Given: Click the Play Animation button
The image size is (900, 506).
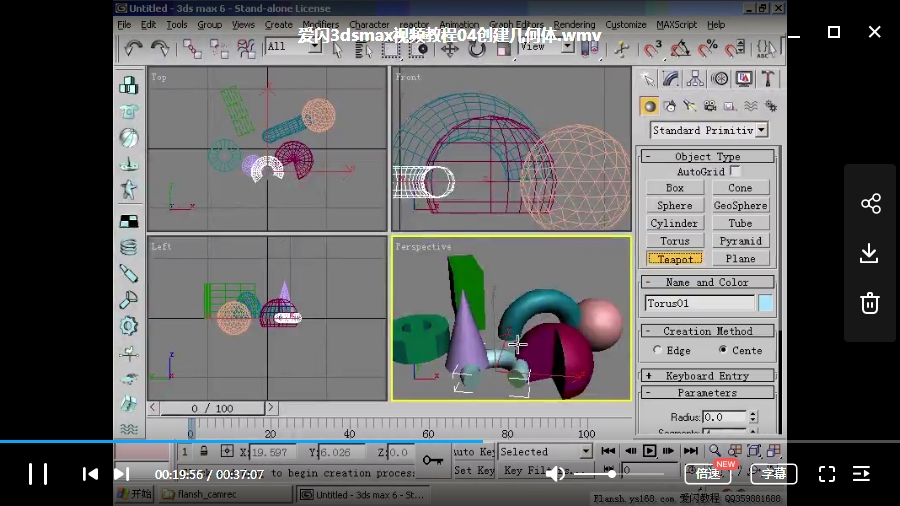Looking at the screenshot, I should [x=649, y=451].
